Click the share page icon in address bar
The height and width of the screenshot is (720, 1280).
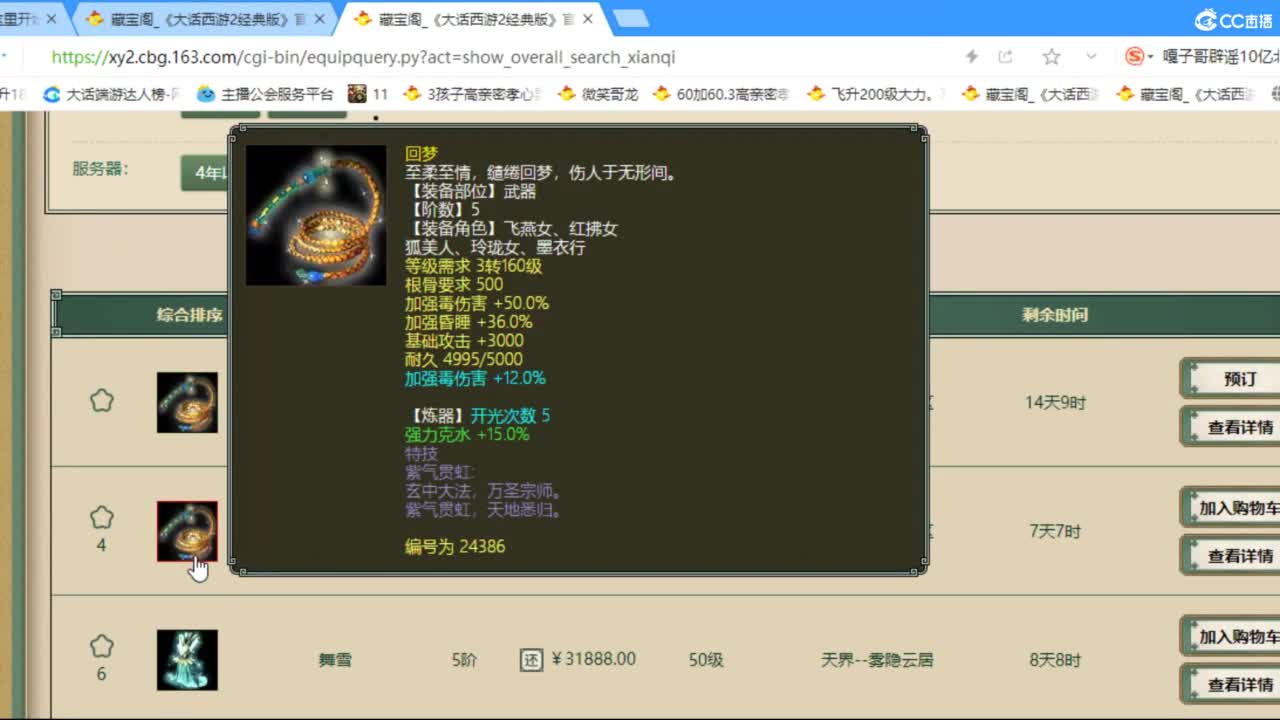[1006, 57]
